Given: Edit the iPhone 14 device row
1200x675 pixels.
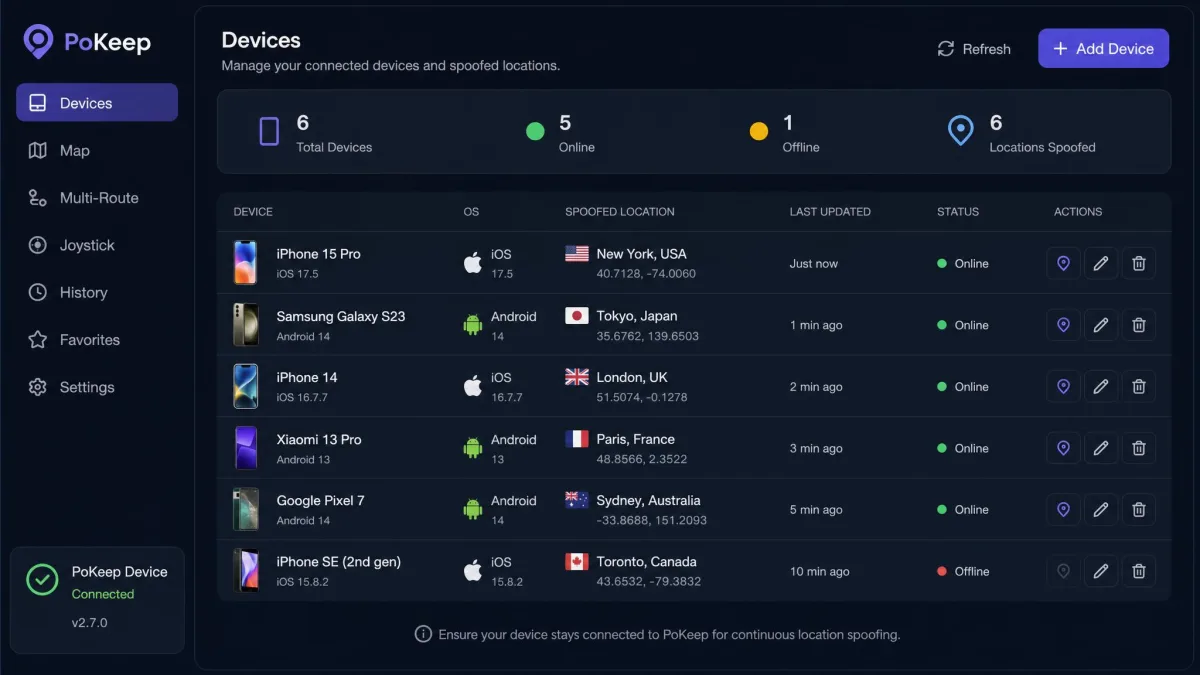Looking at the screenshot, I should click(x=1101, y=386).
